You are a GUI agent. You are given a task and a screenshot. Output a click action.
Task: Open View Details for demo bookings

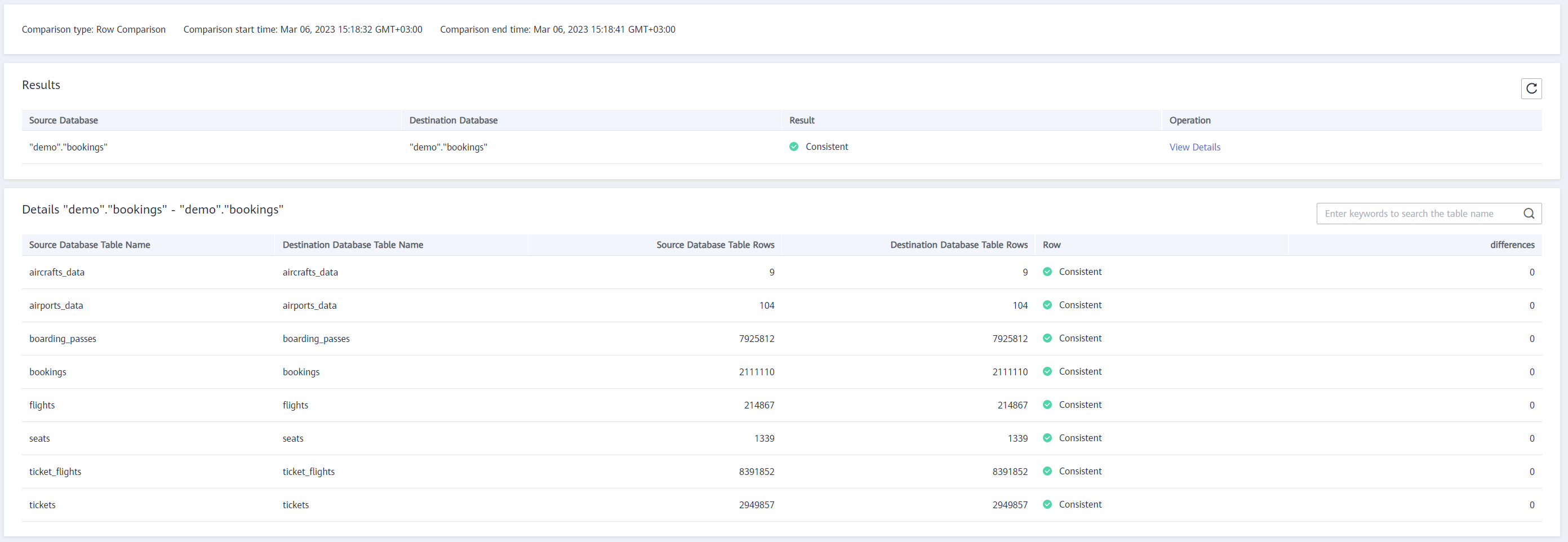click(1194, 148)
